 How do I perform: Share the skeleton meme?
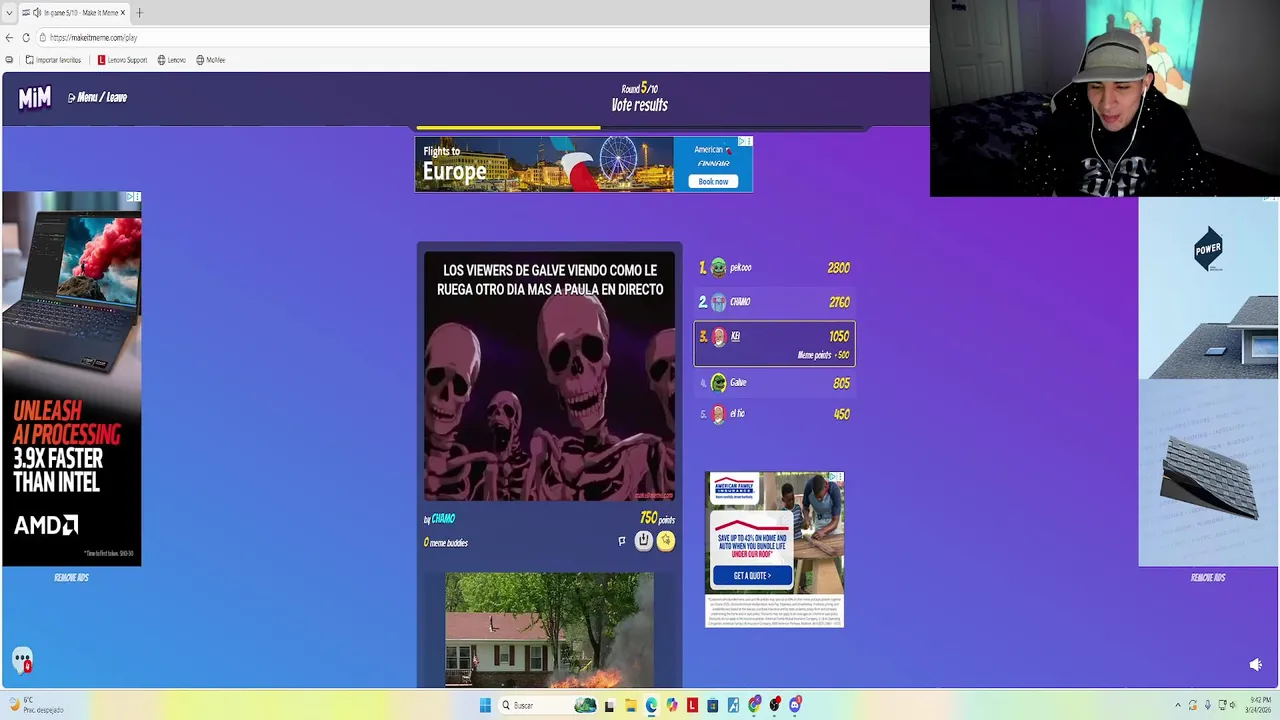point(644,541)
